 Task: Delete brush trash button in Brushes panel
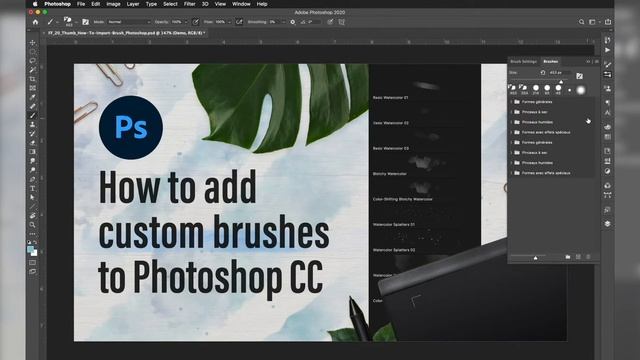pos(588,257)
